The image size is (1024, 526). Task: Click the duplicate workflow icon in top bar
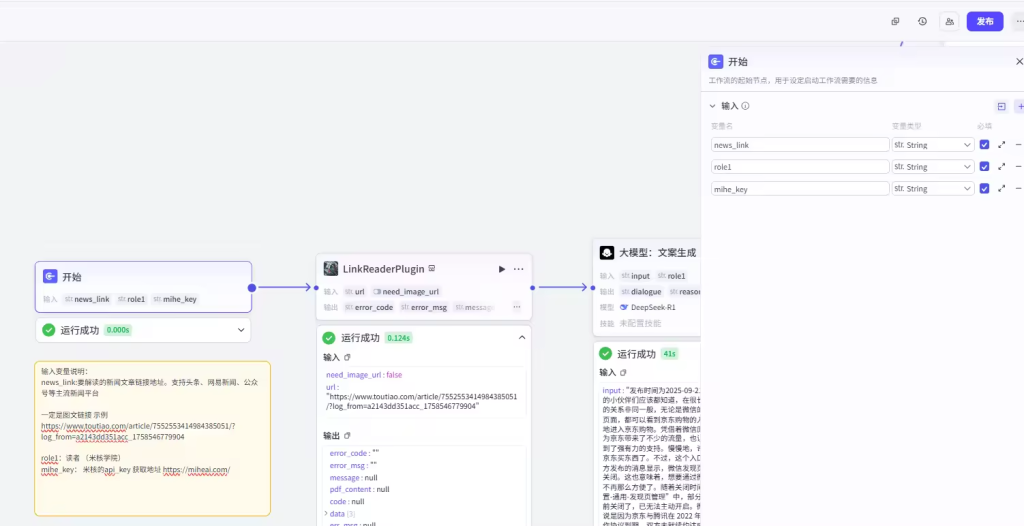895,21
